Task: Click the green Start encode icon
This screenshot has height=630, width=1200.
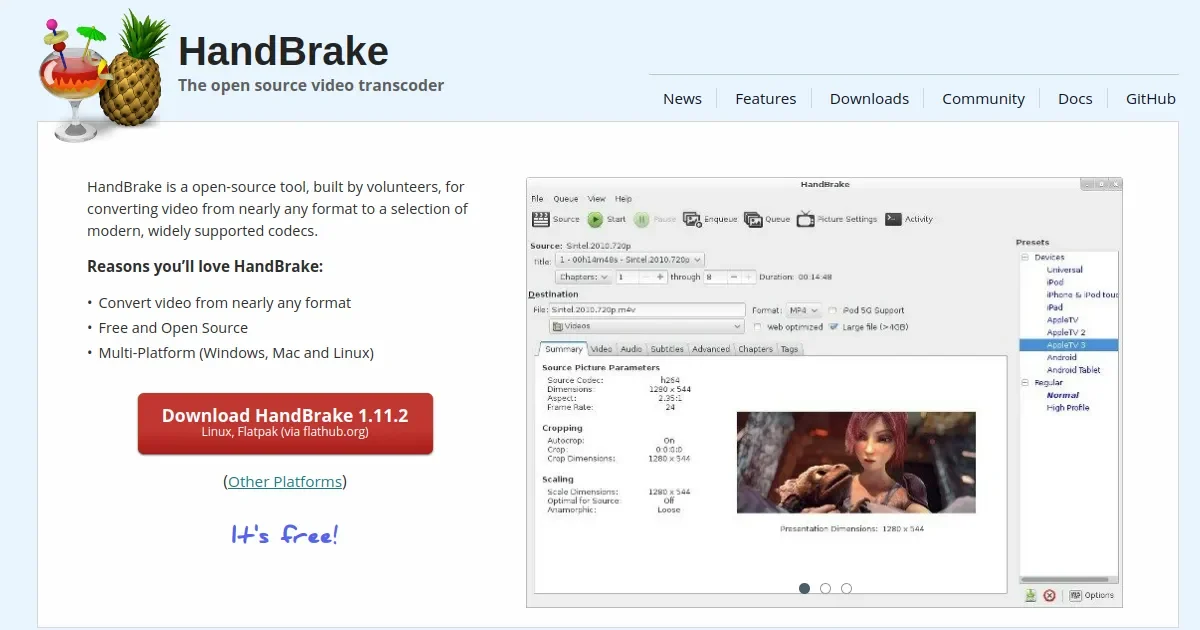Action: coord(595,219)
